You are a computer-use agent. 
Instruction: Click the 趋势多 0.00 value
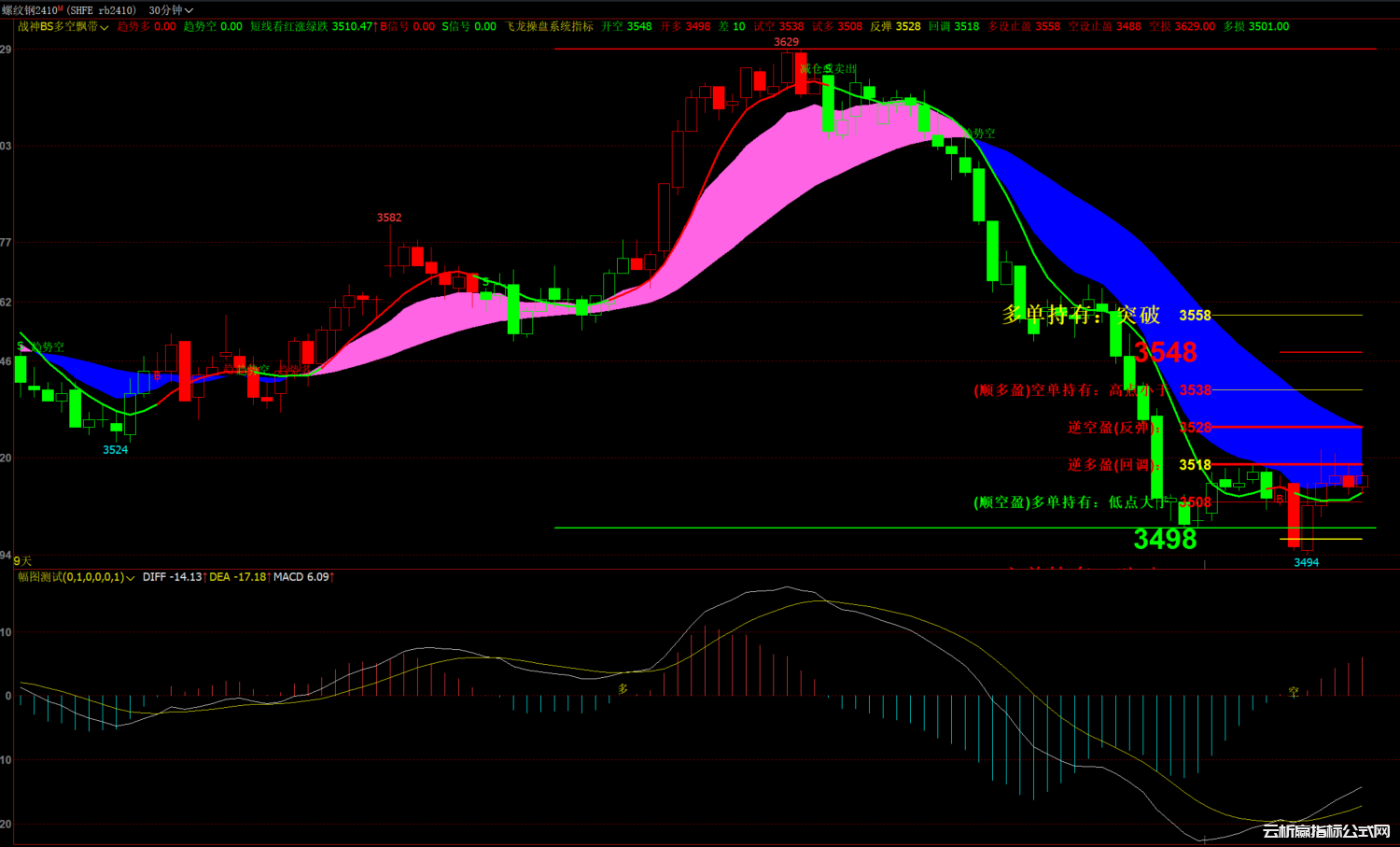pos(147,26)
